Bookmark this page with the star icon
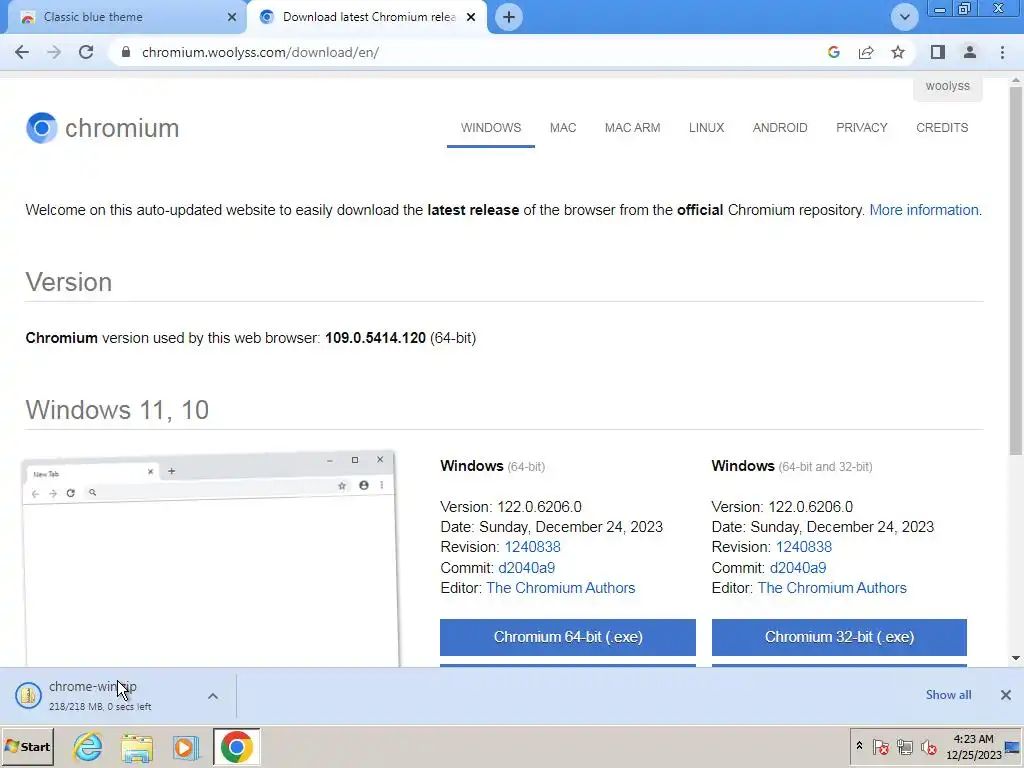Image resolution: width=1024 pixels, height=768 pixels. point(898,52)
